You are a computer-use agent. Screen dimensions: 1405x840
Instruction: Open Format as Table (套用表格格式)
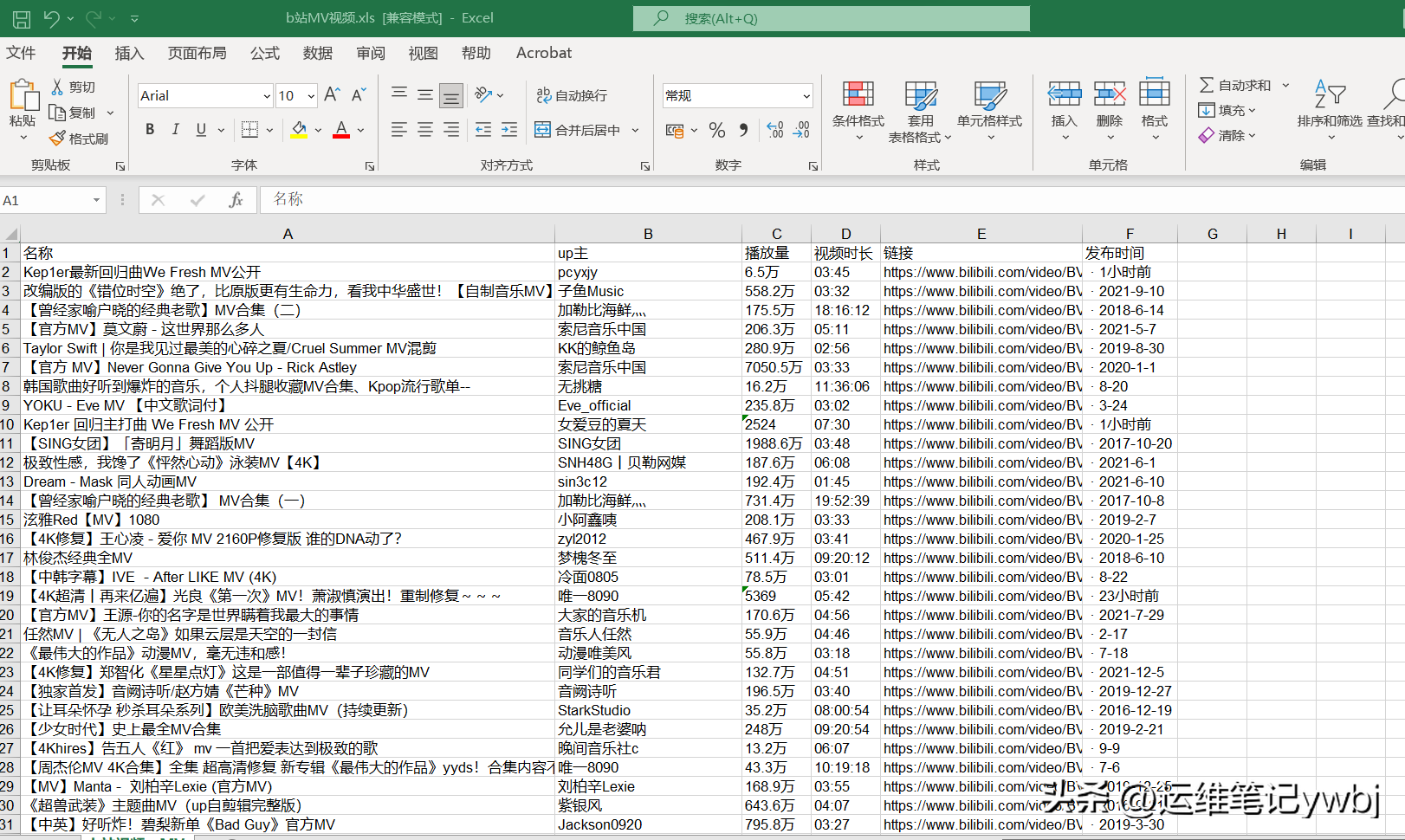pos(920,111)
